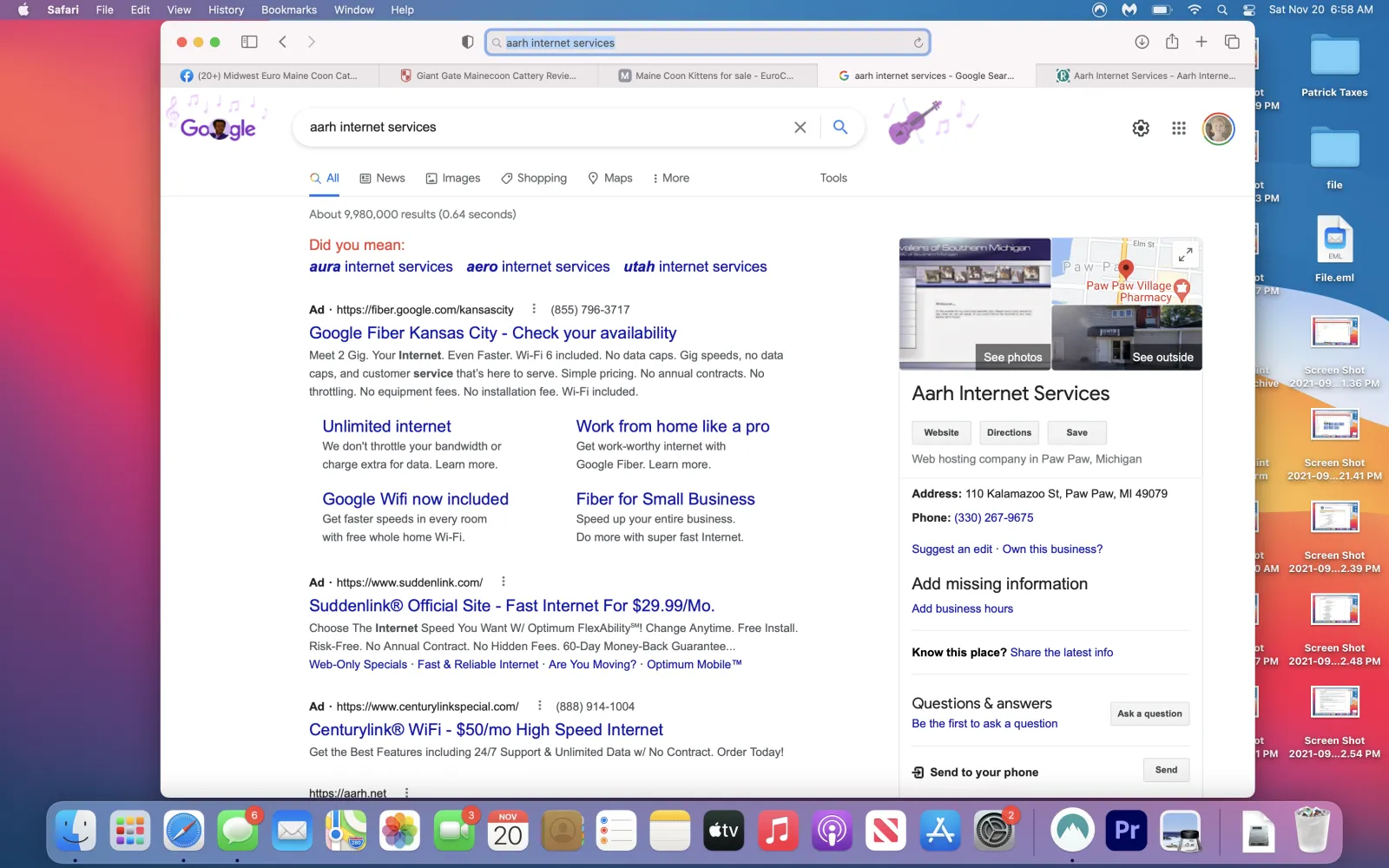Image resolution: width=1389 pixels, height=868 pixels.
Task: Open the search Tools options
Action: click(833, 178)
